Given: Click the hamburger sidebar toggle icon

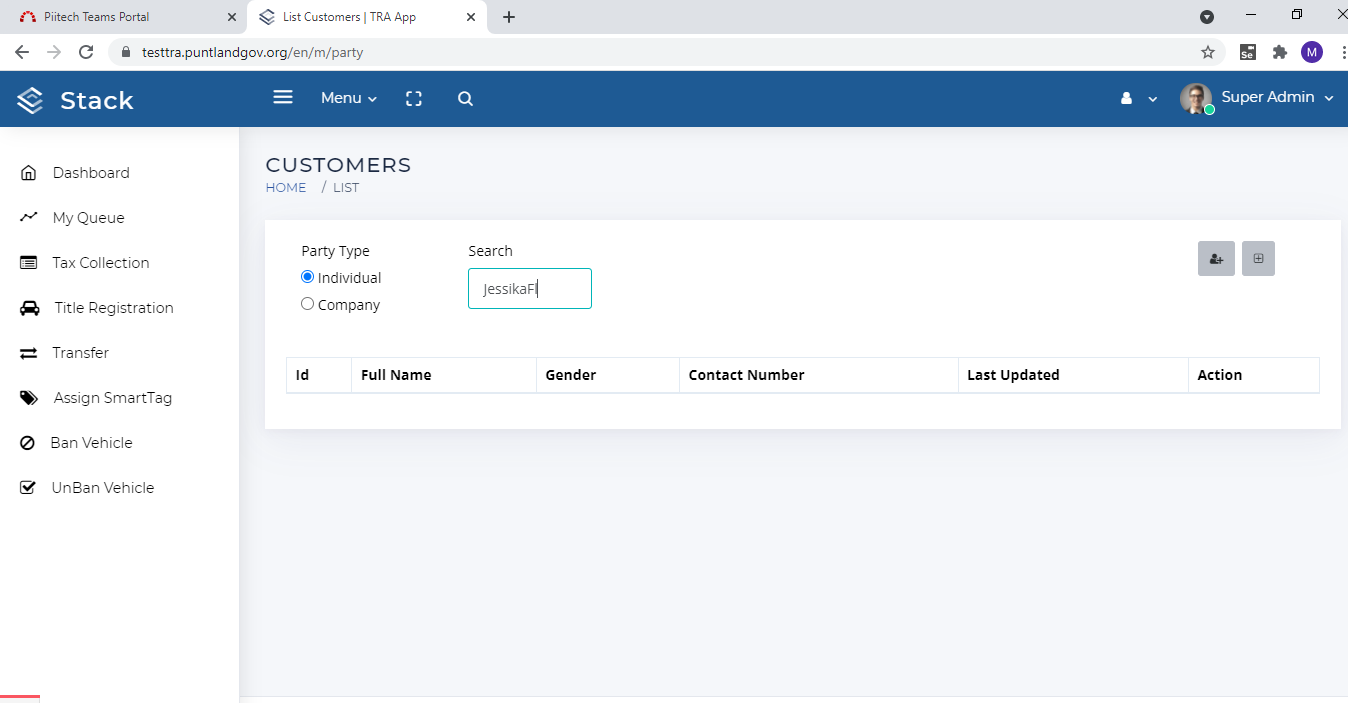Looking at the screenshot, I should coord(283,97).
